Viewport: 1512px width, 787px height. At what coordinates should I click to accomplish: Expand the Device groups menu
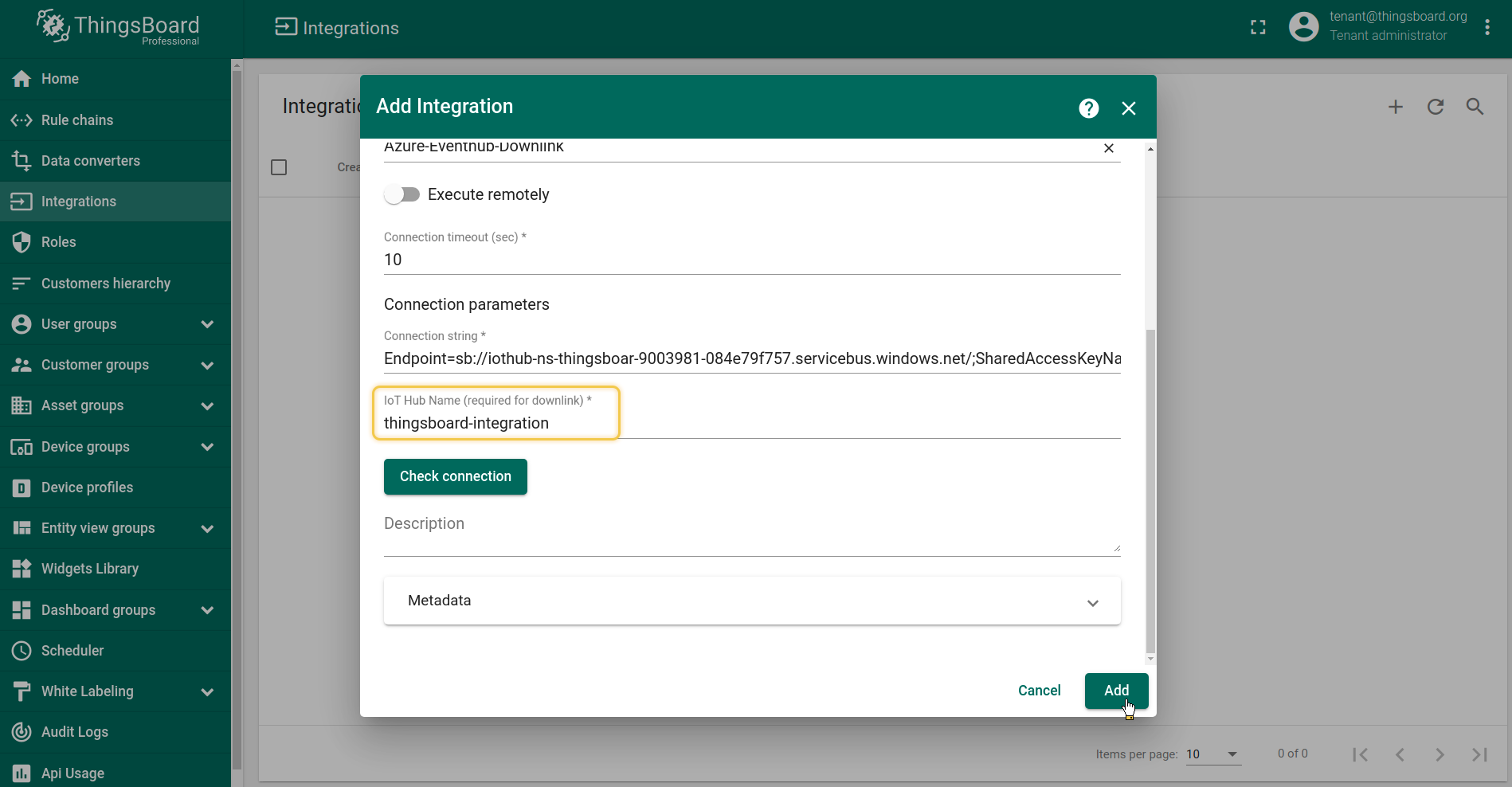(207, 447)
